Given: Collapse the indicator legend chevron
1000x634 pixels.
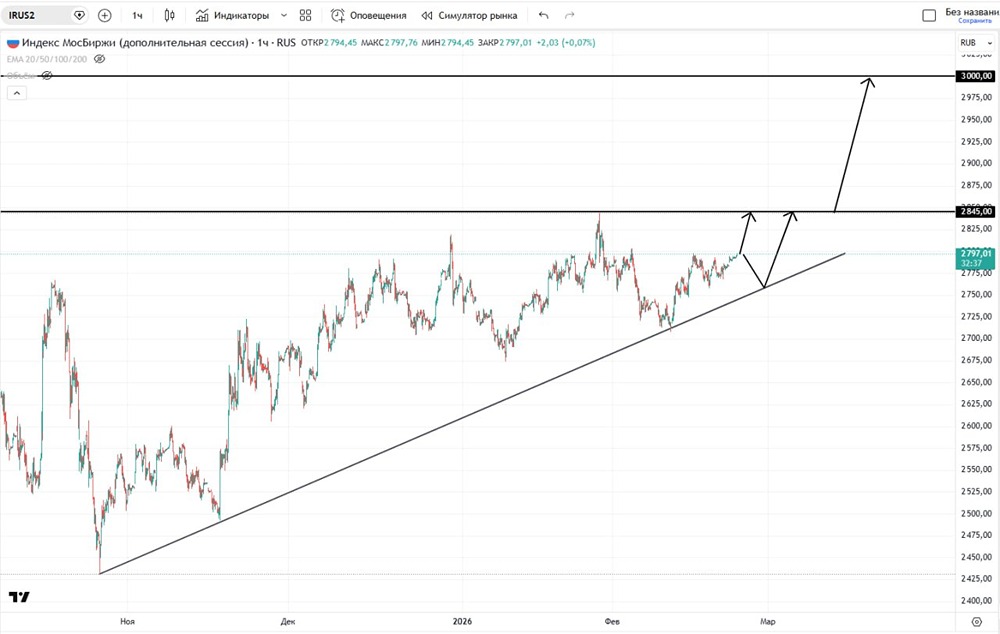Looking at the screenshot, I should coord(17,93).
